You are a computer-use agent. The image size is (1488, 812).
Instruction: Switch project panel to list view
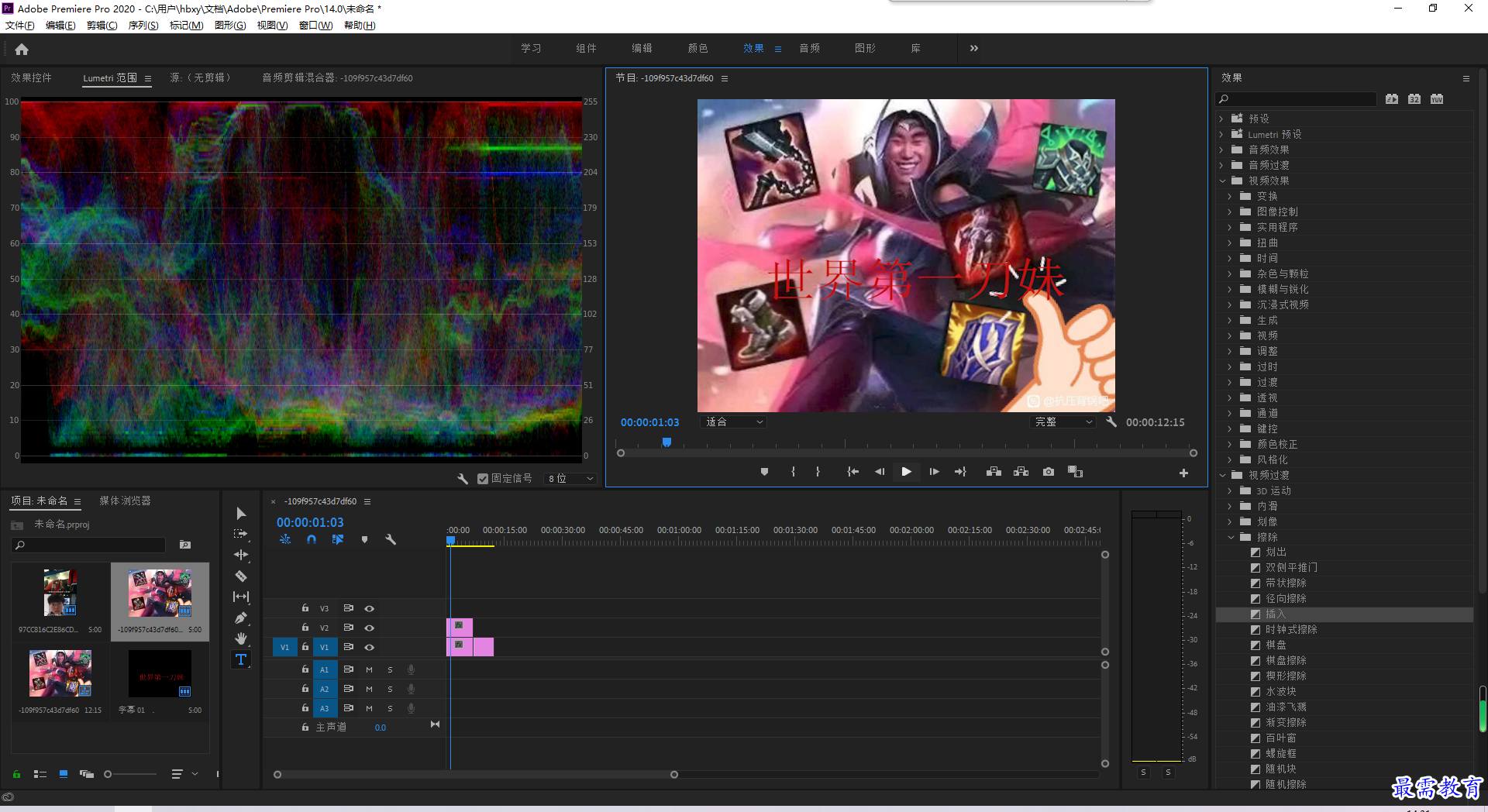tap(40, 774)
